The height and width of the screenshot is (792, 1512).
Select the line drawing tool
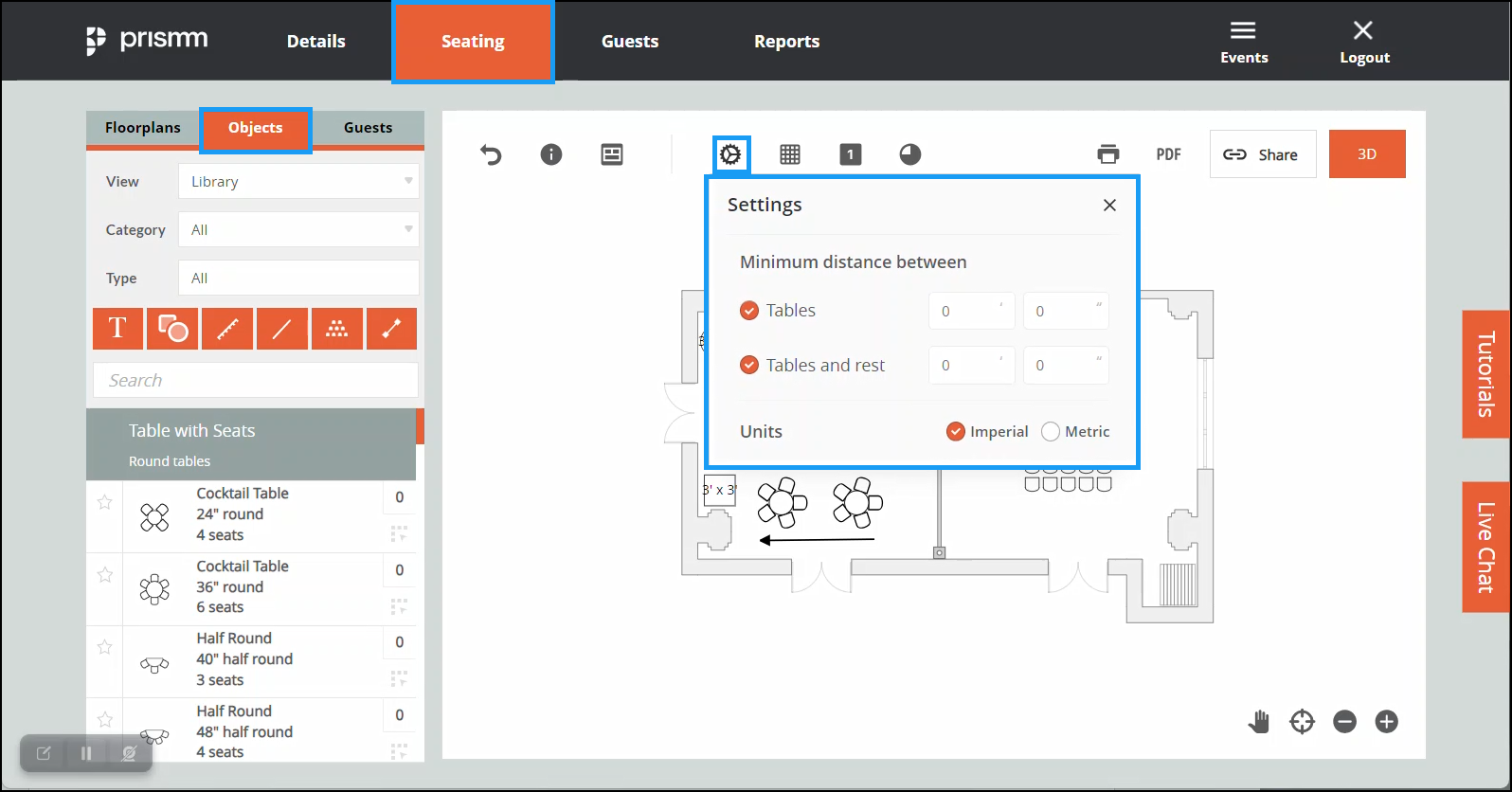pyautogui.click(x=282, y=329)
